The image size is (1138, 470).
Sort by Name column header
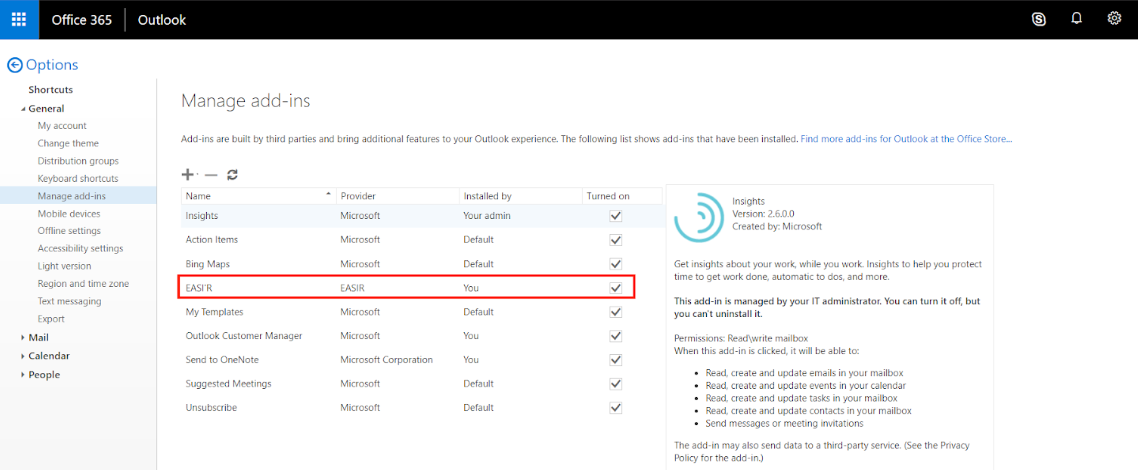(x=258, y=196)
